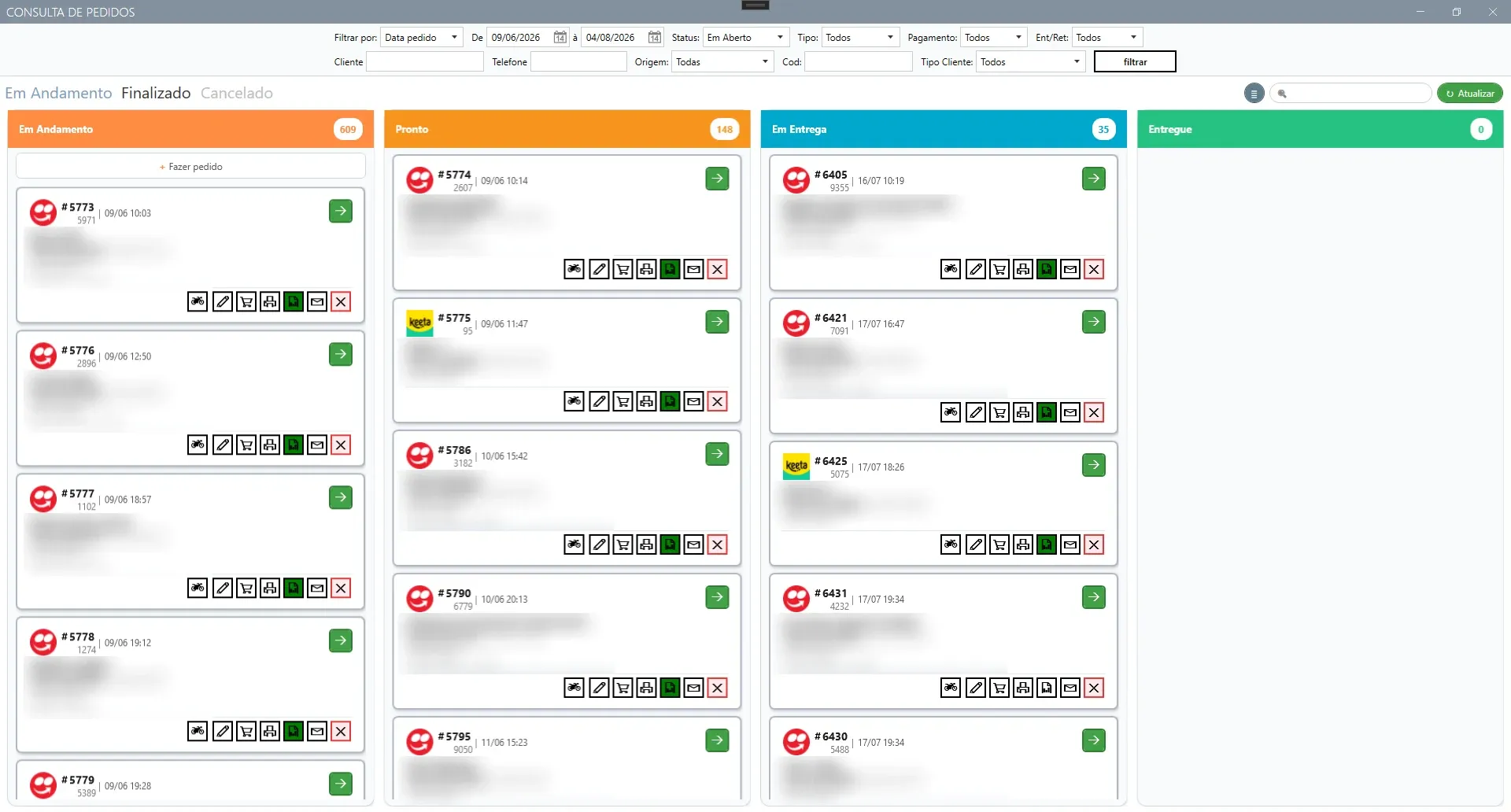This screenshot has height=812, width=1511.
Task: Click the envelope icon on order #5786
Action: [694, 545]
